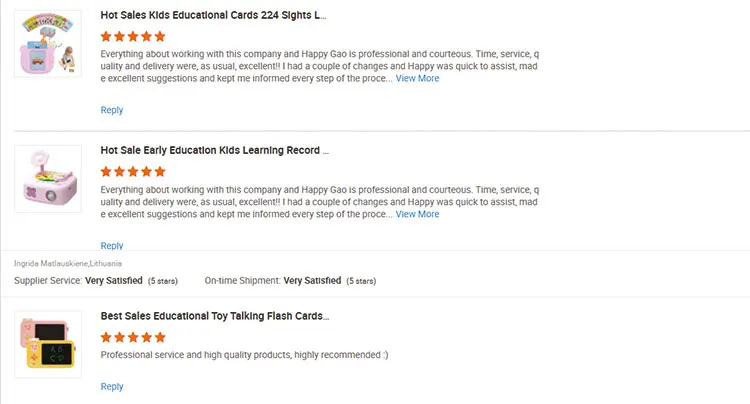This screenshot has height=404, width=750.
Task: Click the five-star rating under Kids Educational Cards
Action: point(133,36)
